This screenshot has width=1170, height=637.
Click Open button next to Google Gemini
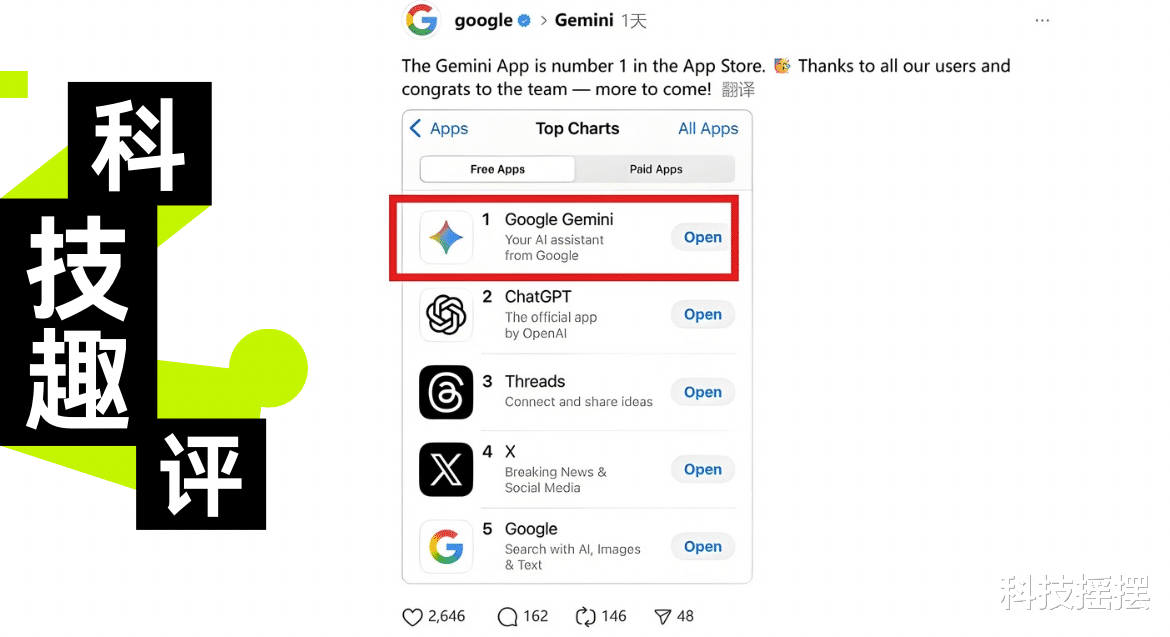point(703,237)
